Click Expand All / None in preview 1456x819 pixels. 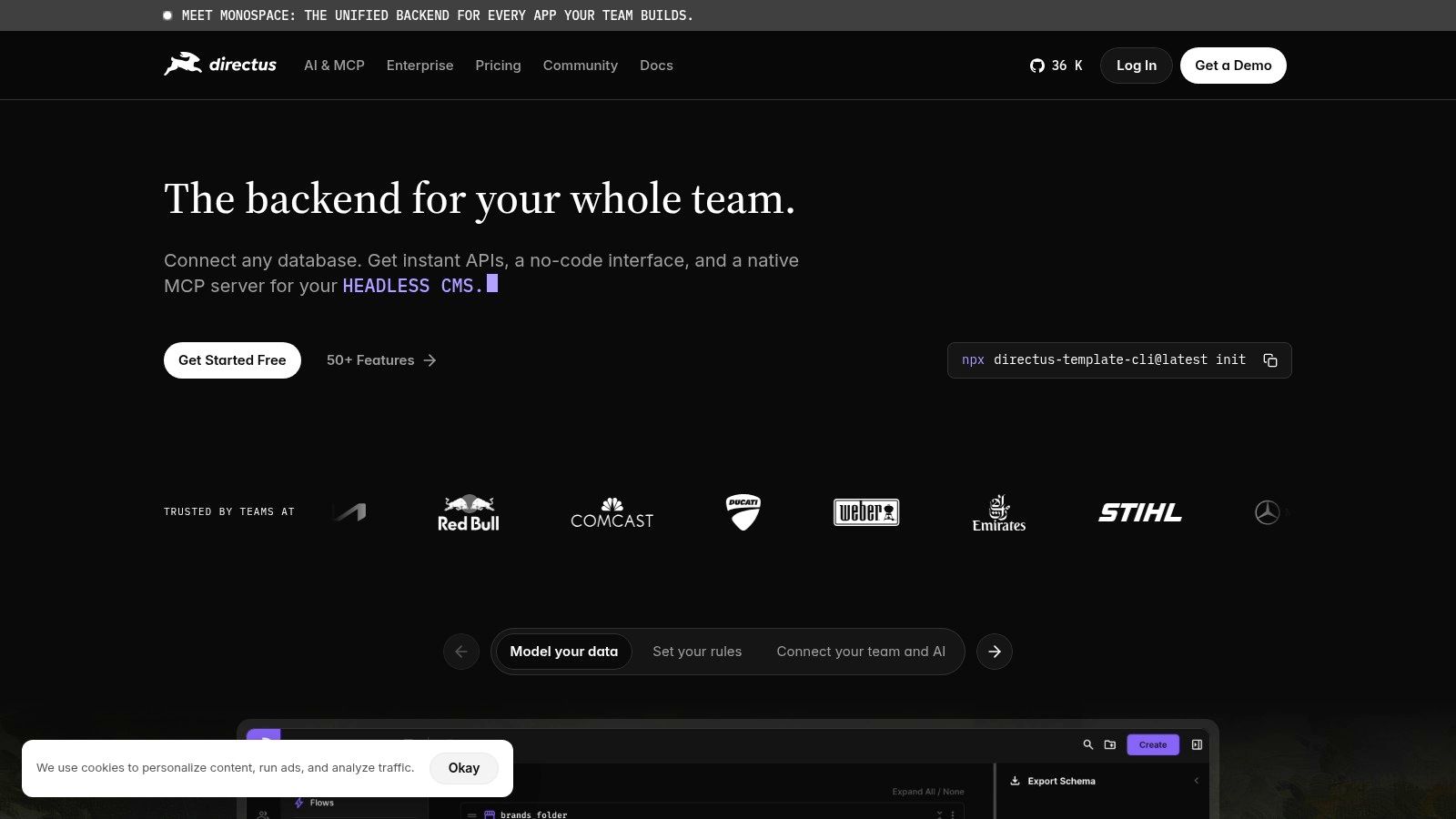coord(928,792)
